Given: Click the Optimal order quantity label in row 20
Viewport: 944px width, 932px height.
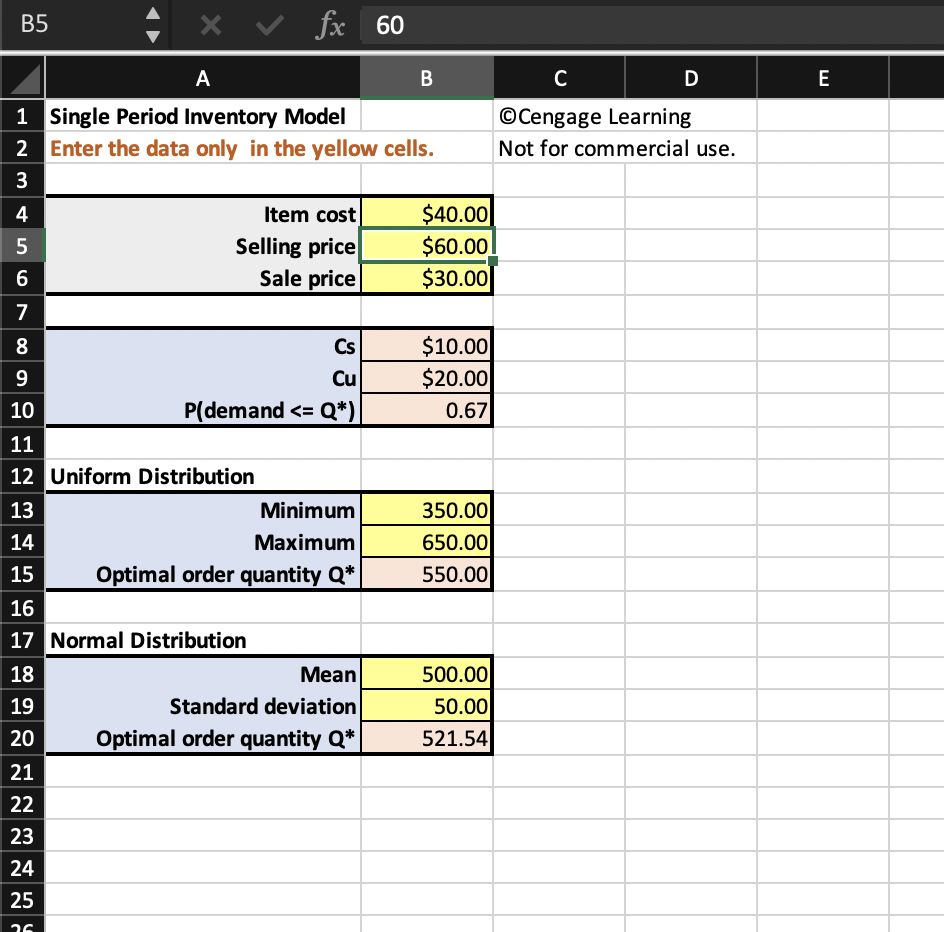Looking at the screenshot, I should coord(203,738).
